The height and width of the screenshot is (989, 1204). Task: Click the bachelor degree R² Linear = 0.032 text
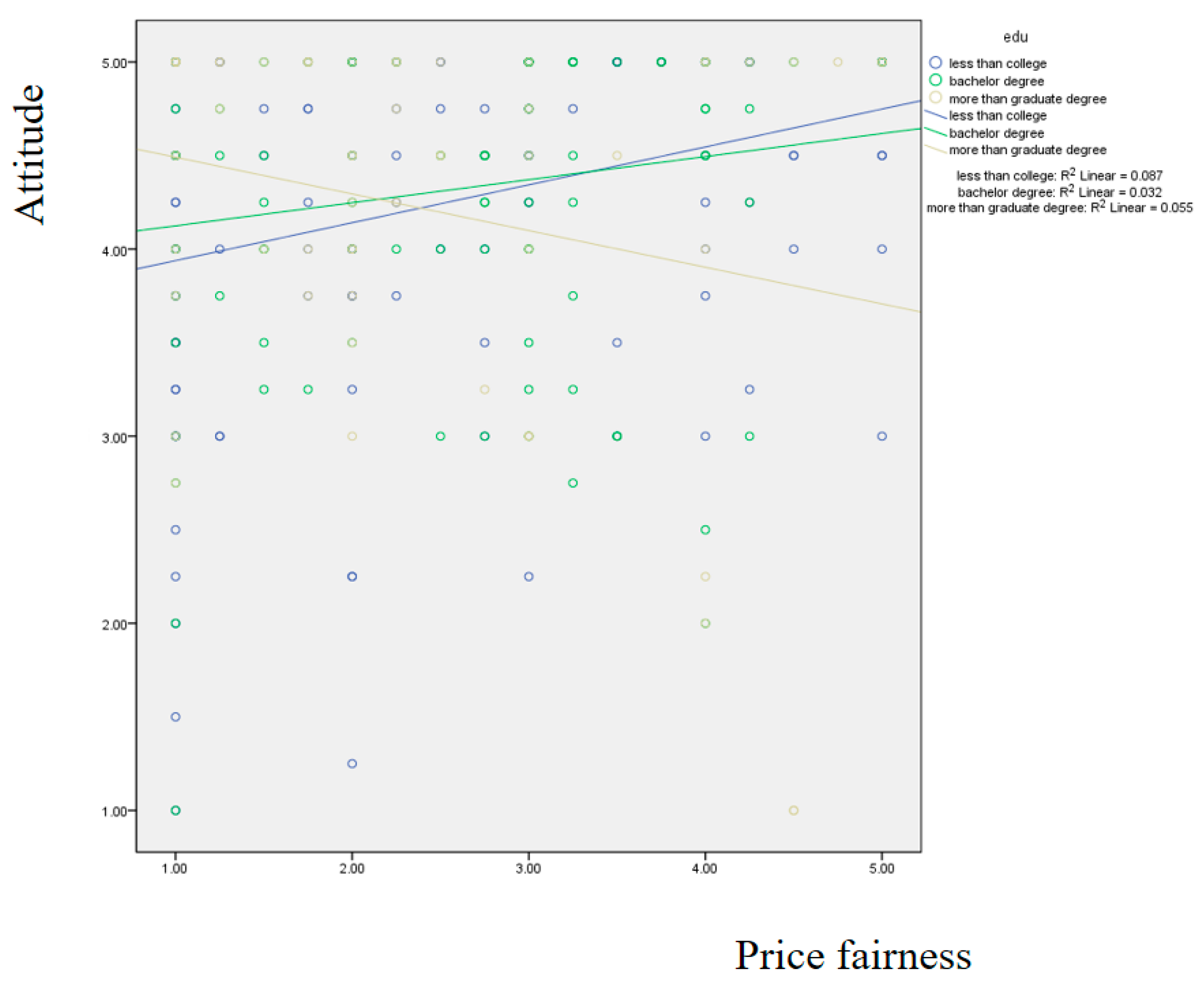click(1059, 192)
